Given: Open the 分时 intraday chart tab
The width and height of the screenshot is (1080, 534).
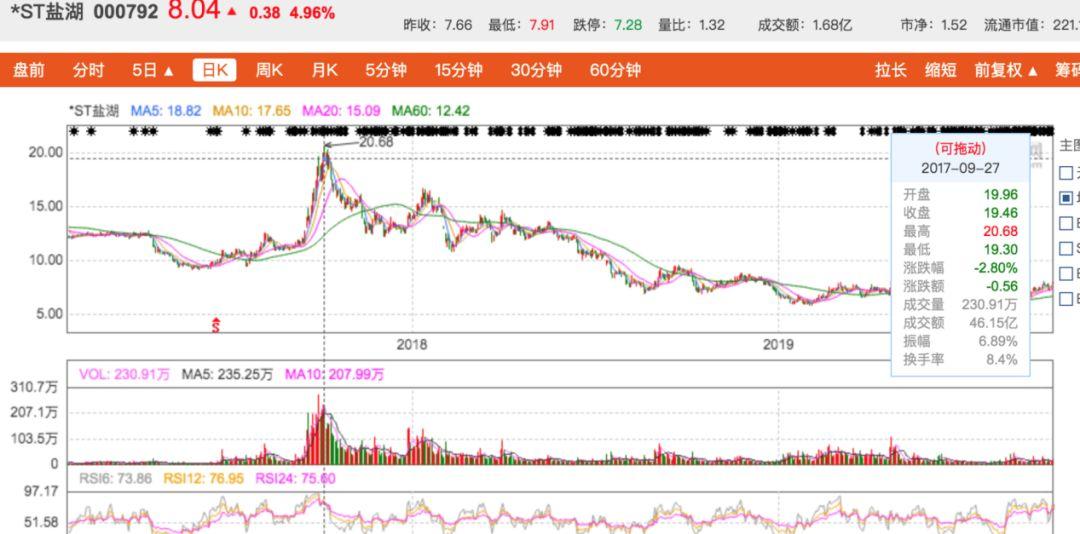Looking at the screenshot, I should click(x=88, y=70).
